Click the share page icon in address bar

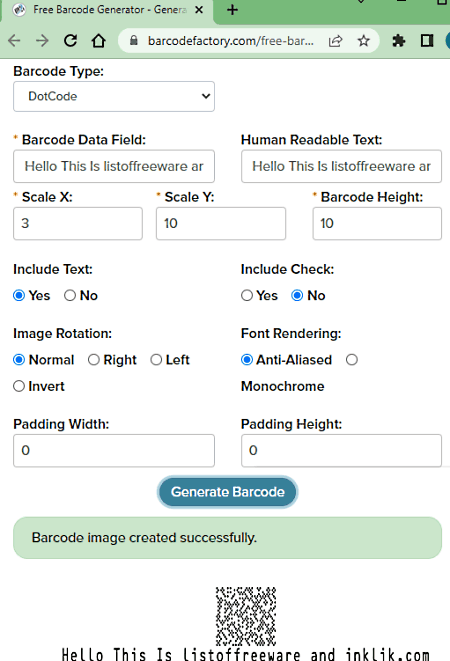(335, 41)
